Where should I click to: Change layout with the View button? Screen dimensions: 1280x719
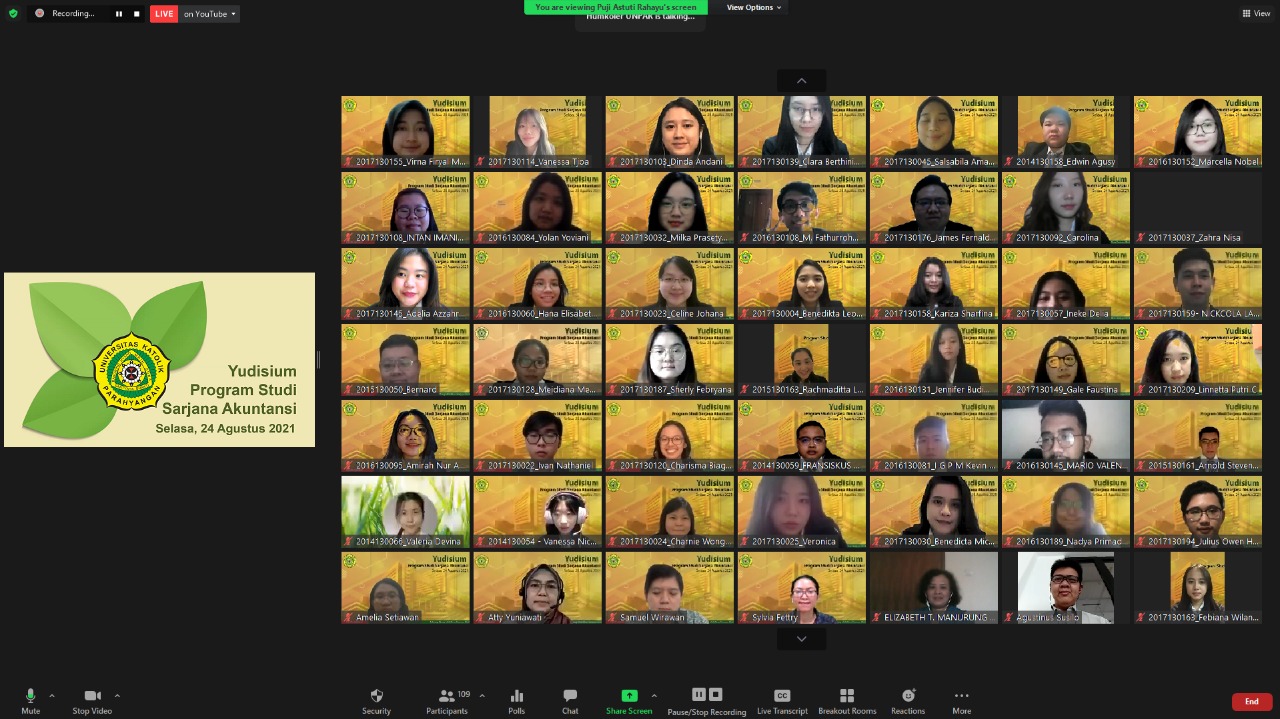[x=1255, y=13]
